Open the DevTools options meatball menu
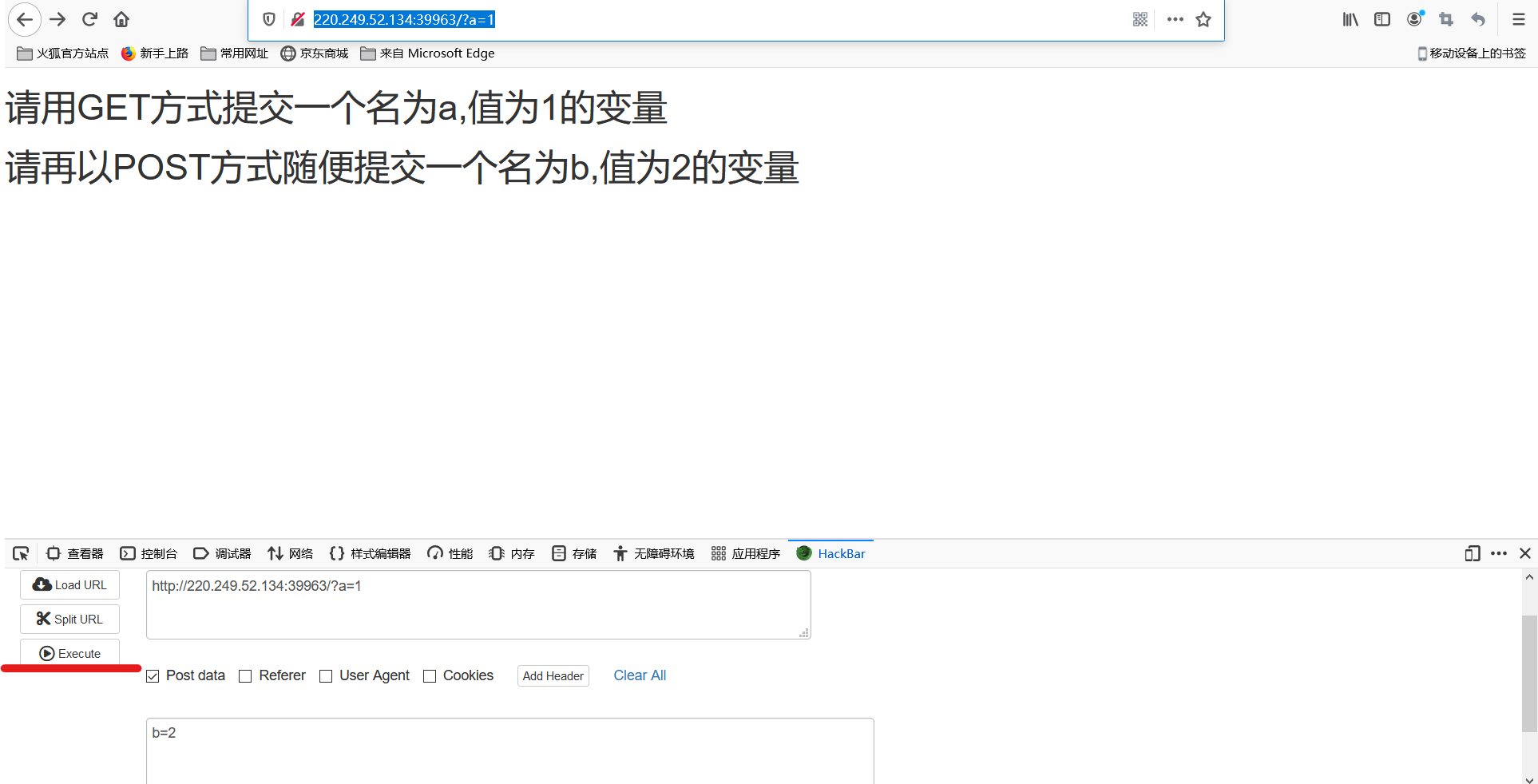1538x784 pixels. click(1499, 553)
